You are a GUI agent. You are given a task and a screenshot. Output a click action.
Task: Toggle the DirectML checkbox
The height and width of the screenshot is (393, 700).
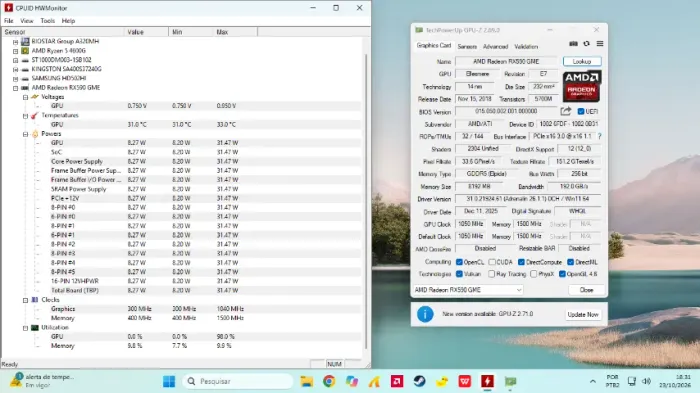[570, 262]
